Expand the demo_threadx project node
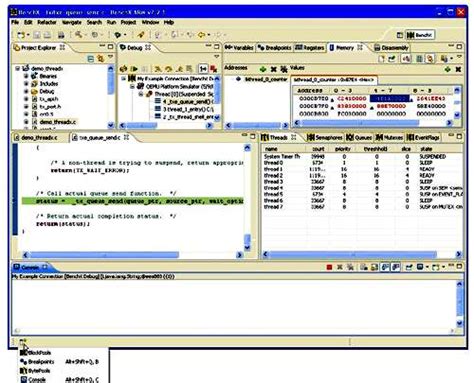This screenshot has width=474, height=383. coord(18,68)
